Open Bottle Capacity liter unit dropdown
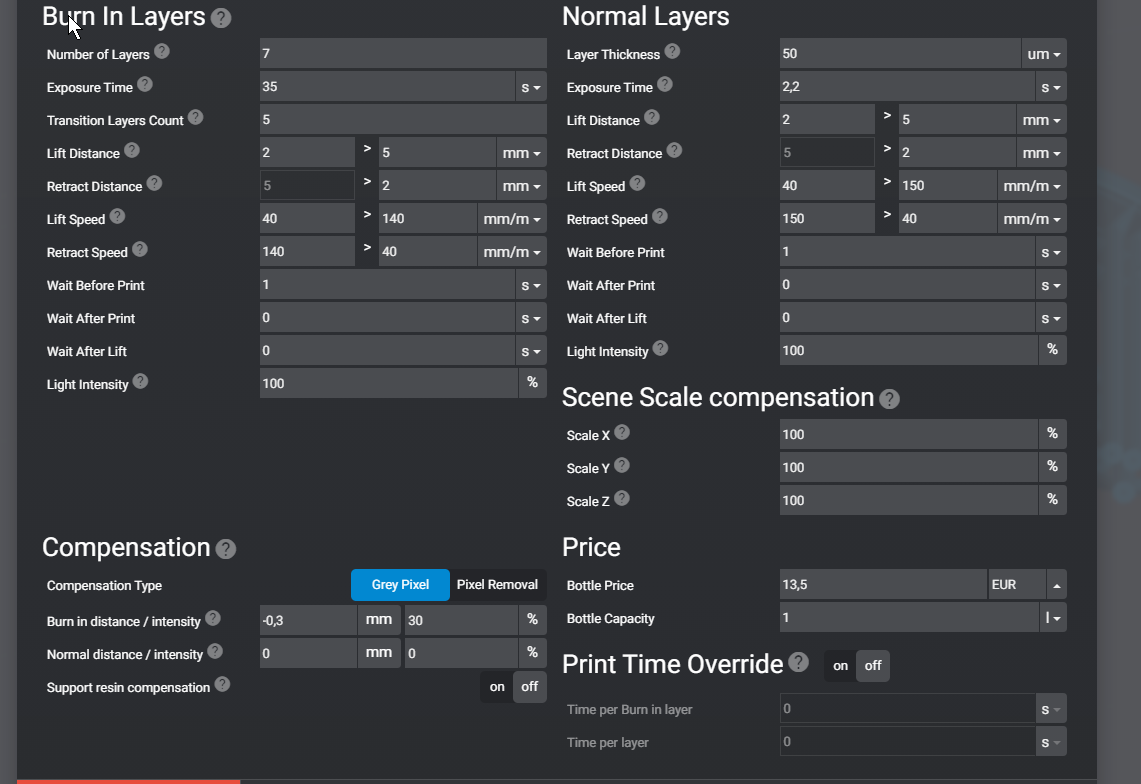The width and height of the screenshot is (1141, 784). click(1053, 618)
